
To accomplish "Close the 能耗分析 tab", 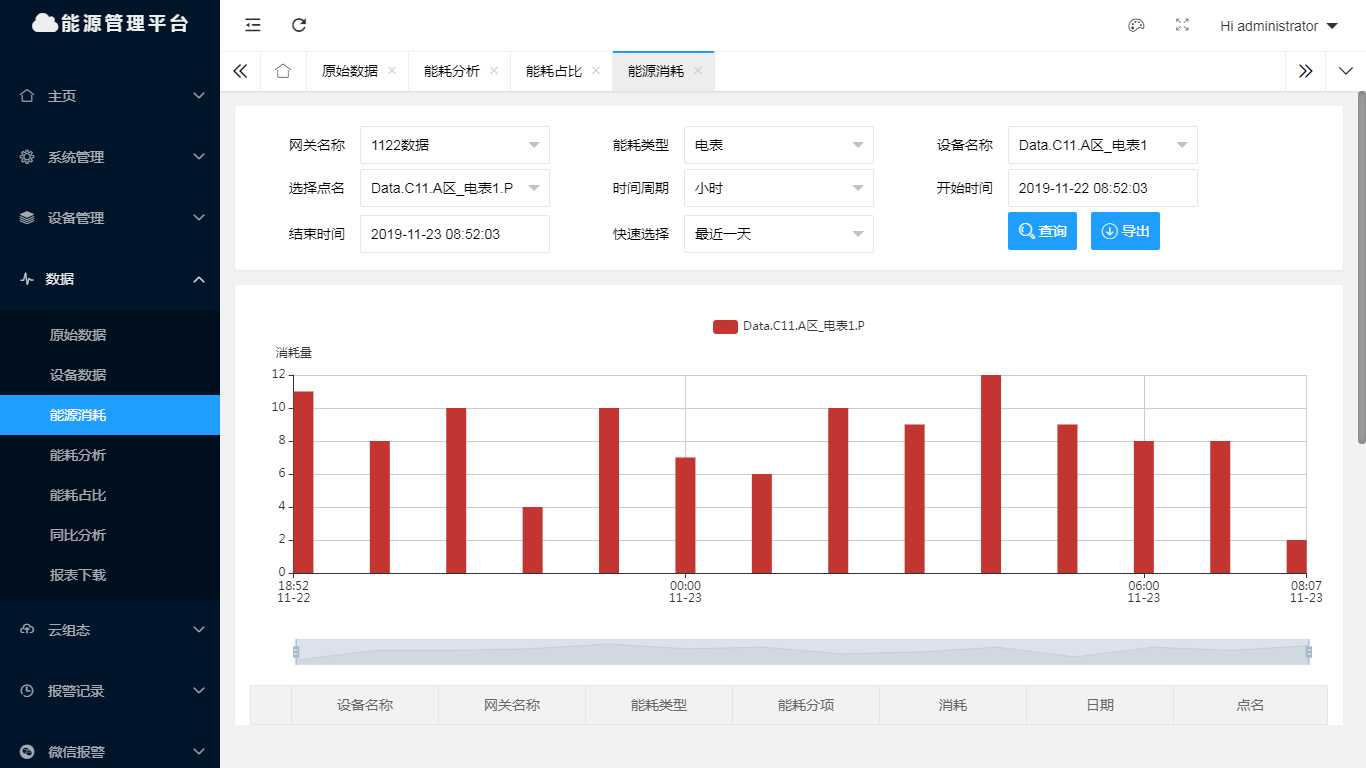I will pos(494,71).
